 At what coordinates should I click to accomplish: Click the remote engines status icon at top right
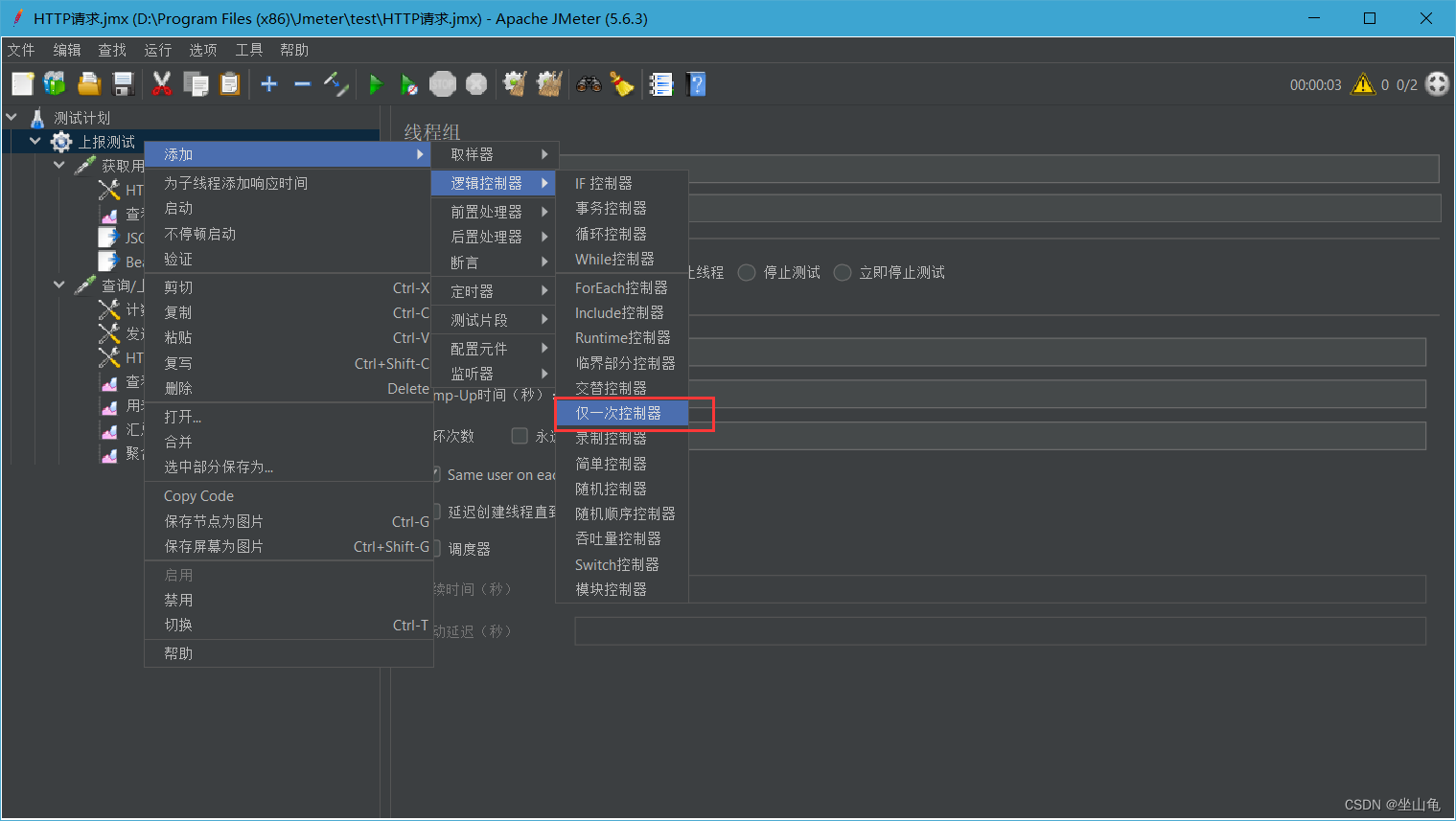tap(1438, 84)
